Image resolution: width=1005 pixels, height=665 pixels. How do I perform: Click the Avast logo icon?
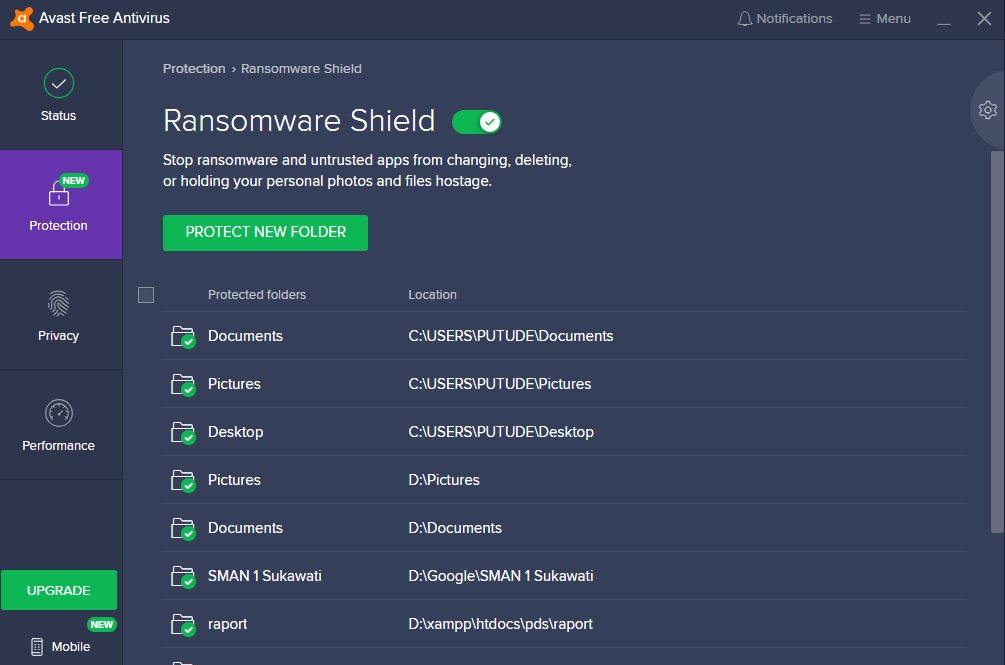pyautogui.click(x=21, y=19)
